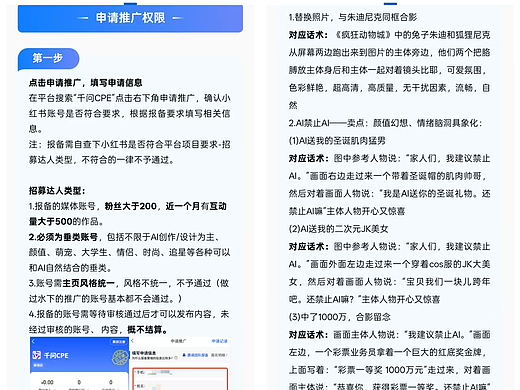Click the 对应话术 label before 《疯狂动物城》
The image size is (520, 390).
309,35
